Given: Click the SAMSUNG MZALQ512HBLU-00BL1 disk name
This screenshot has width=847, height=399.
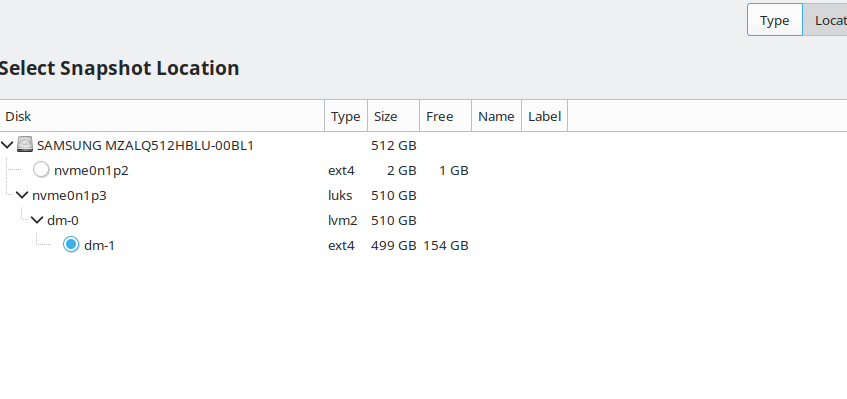Looking at the screenshot, I should [x=145, y=146].
